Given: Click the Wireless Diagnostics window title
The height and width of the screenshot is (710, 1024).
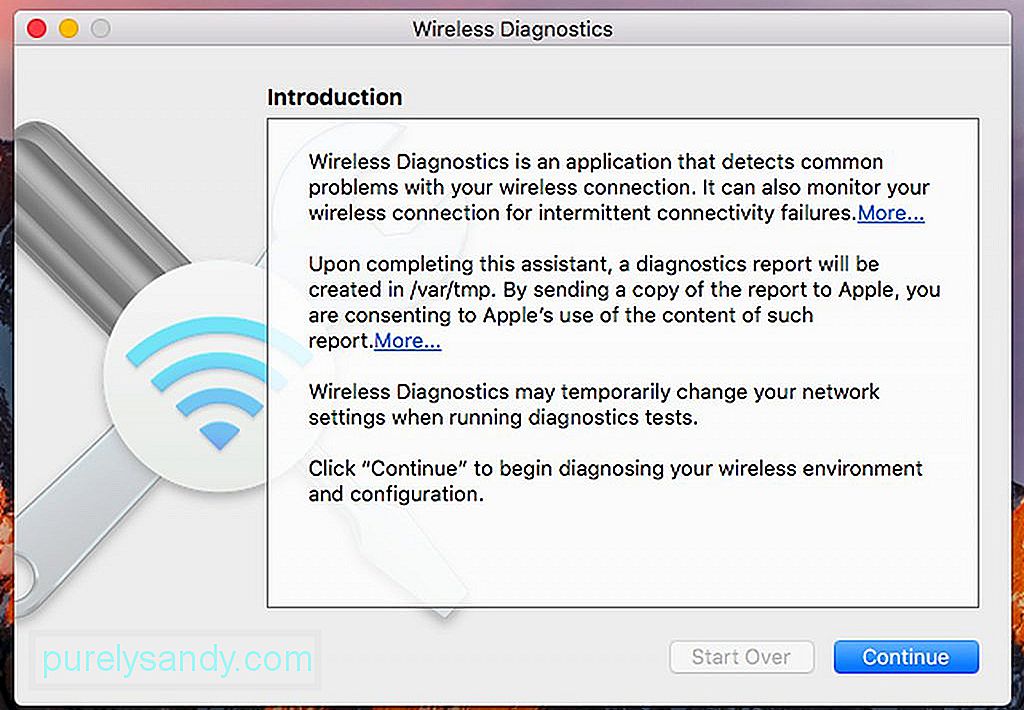Looking at the screenshot, I should (x=513, y=29).
